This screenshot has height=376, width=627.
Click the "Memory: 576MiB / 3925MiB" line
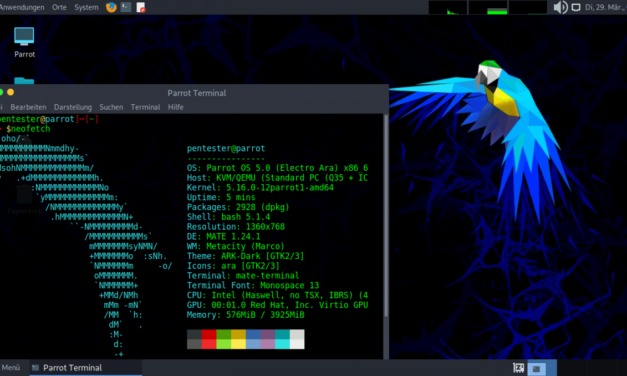tap(246, 315)
